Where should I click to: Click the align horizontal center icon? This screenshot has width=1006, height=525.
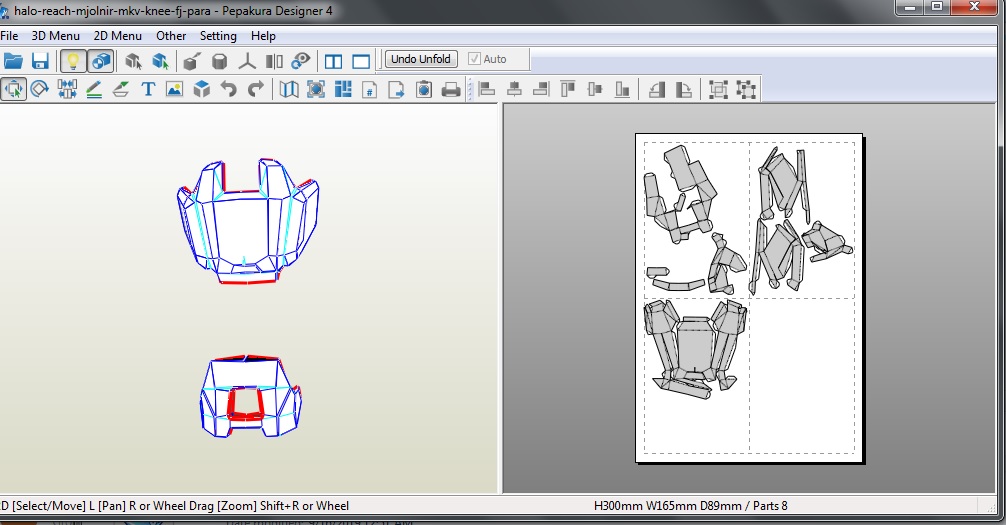pyautogui.click(x=514, y=89)
